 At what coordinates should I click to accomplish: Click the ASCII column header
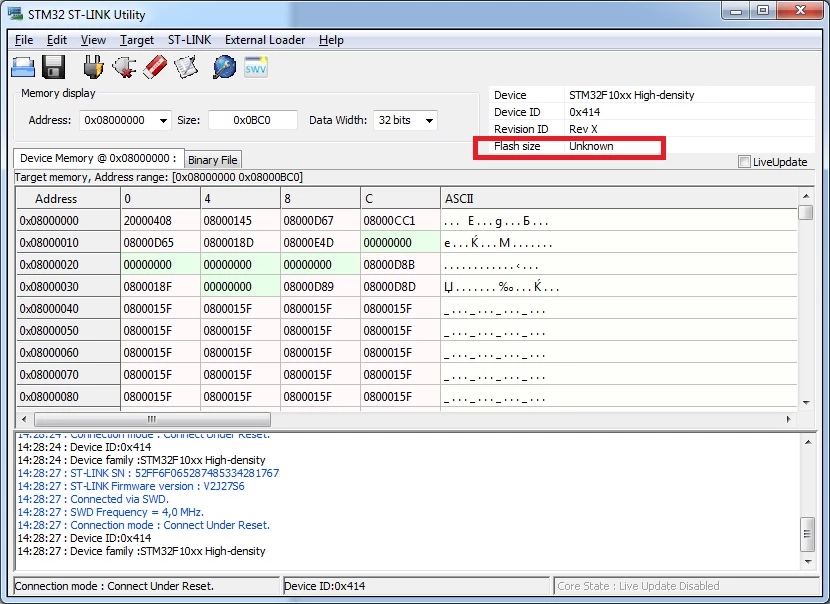[x=618, y=199]
